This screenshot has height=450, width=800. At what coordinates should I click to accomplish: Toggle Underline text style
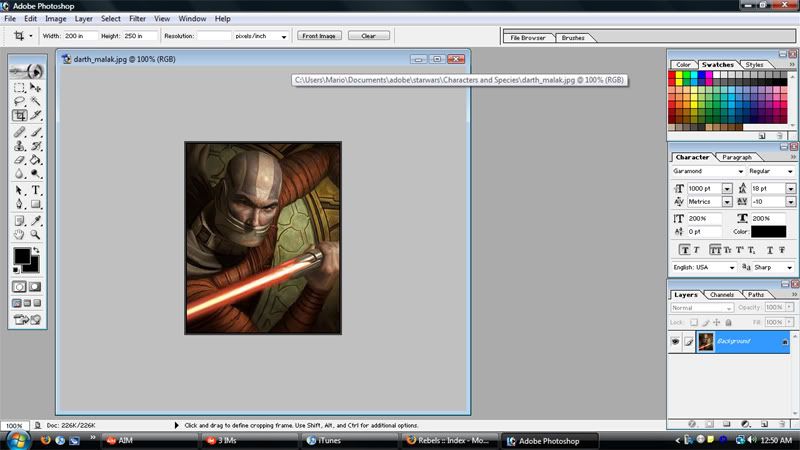(769, 250)
